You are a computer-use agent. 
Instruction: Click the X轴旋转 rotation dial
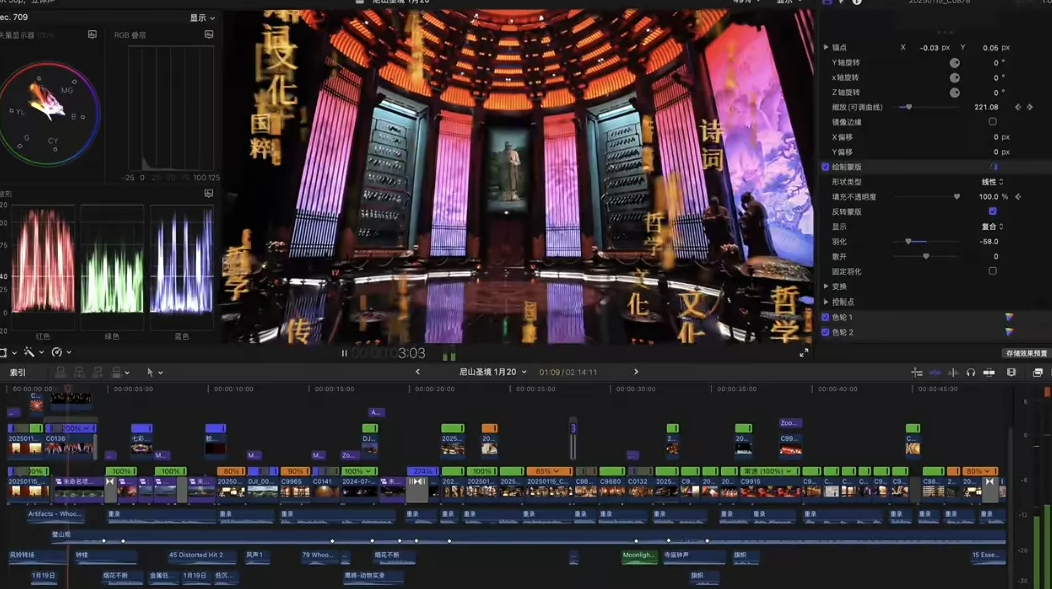click(x=954, y=78)
